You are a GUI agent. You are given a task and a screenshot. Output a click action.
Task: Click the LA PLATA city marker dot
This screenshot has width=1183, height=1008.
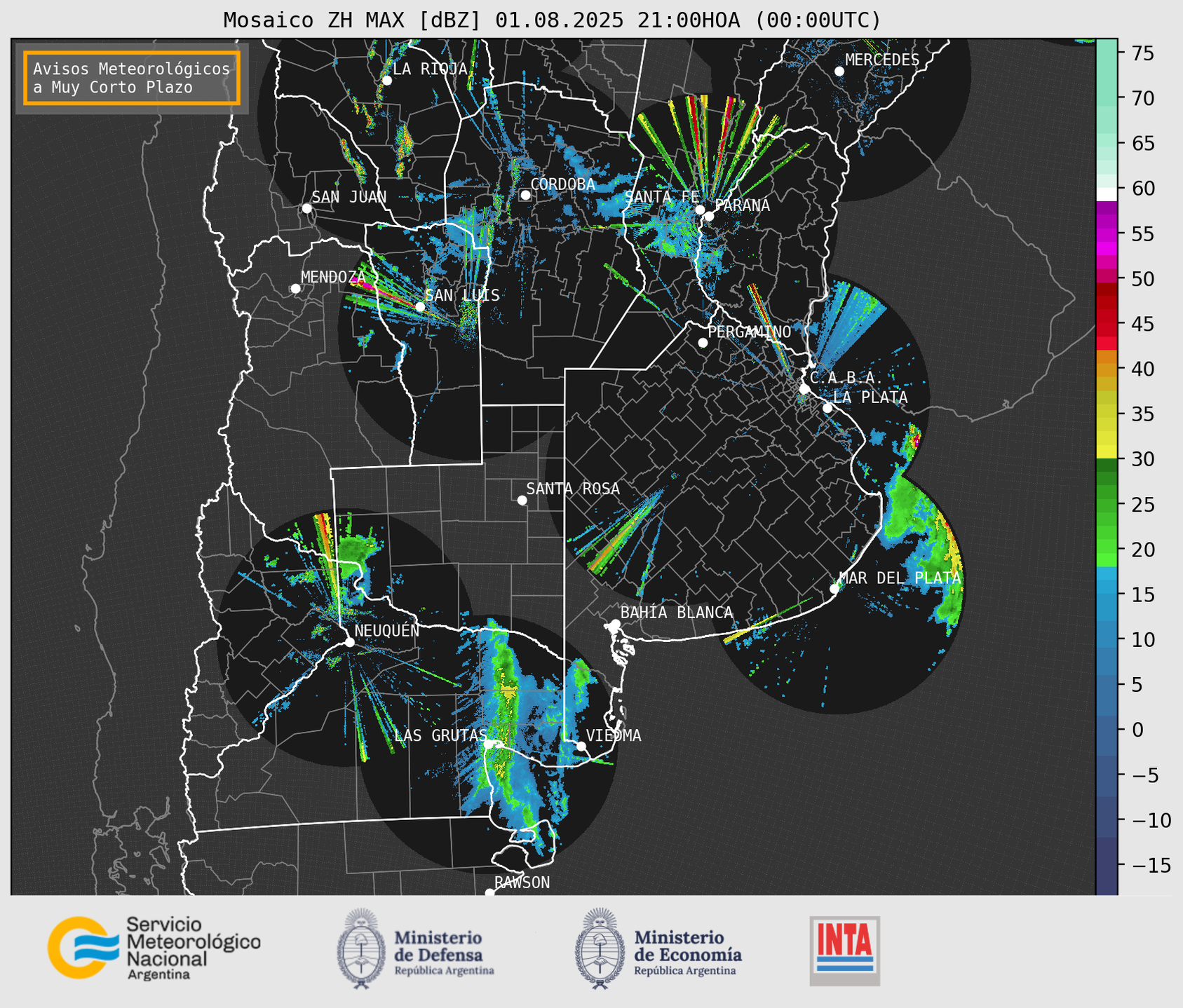827,408
